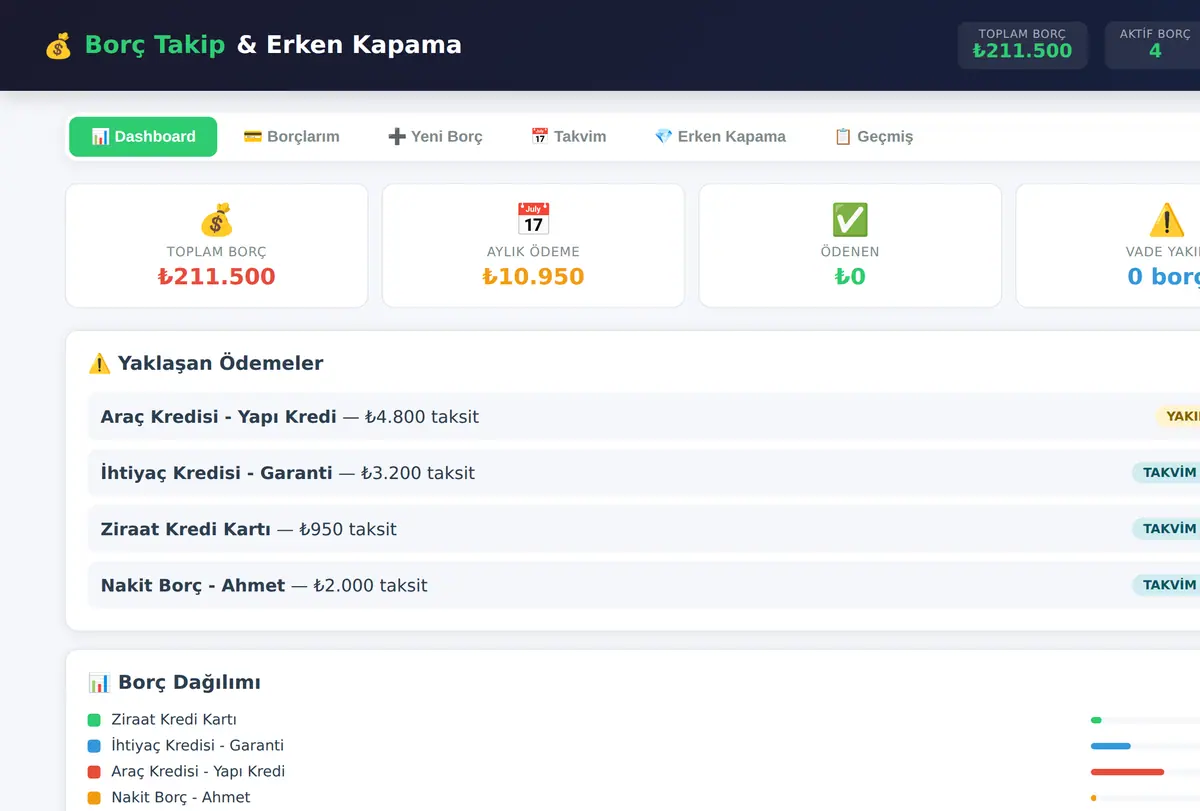
Task: Click the Araç Kredisi - Yapı Kredi legend label
Action: pyautogui.click(x=198, y=772)
